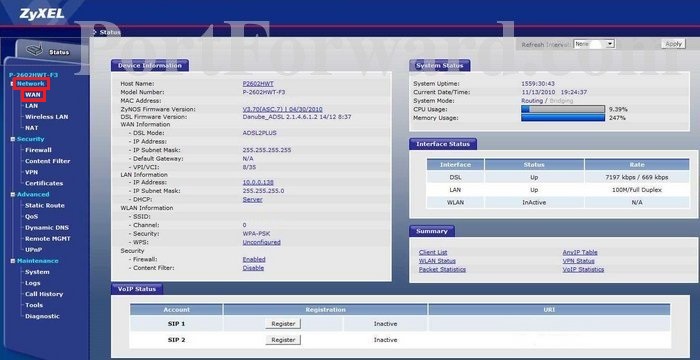Open LAN settings in sidebar

click(x=31, y=106)
